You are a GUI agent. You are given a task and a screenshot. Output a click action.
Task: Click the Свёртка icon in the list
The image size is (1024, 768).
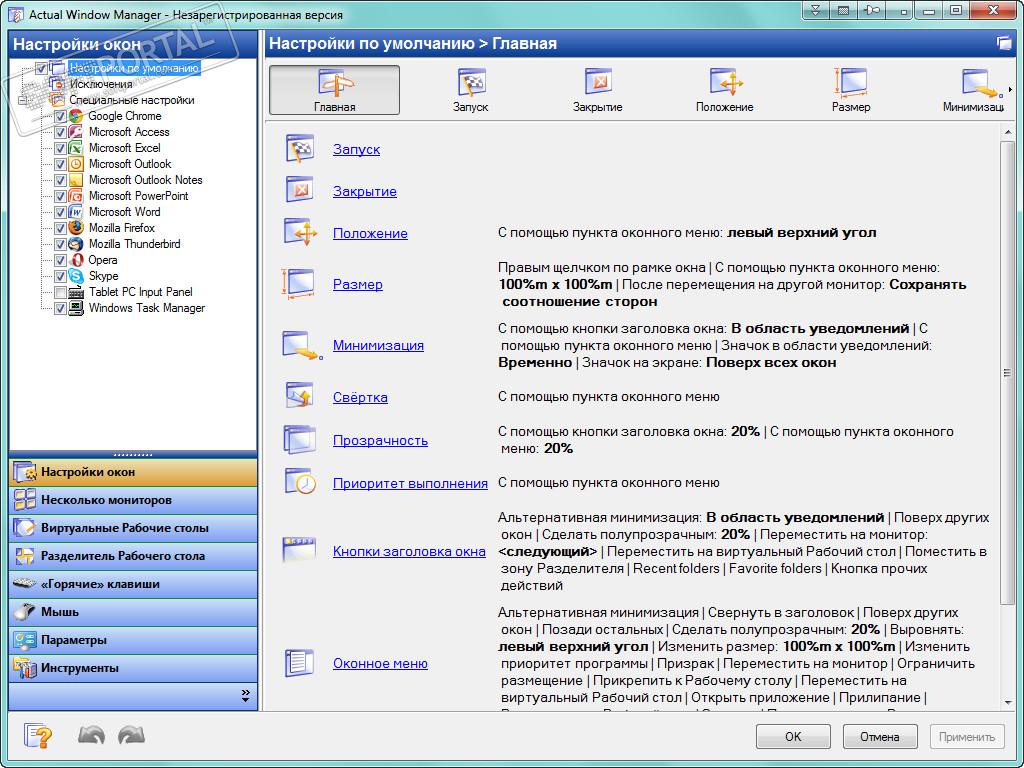pyautogui.click(x=300, y=396)
